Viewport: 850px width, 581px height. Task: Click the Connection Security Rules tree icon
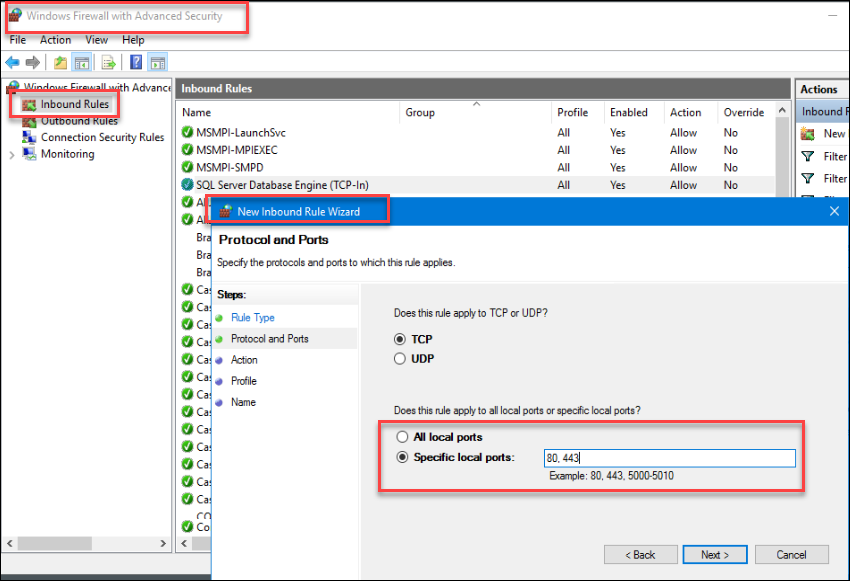[x=29, y=137]
